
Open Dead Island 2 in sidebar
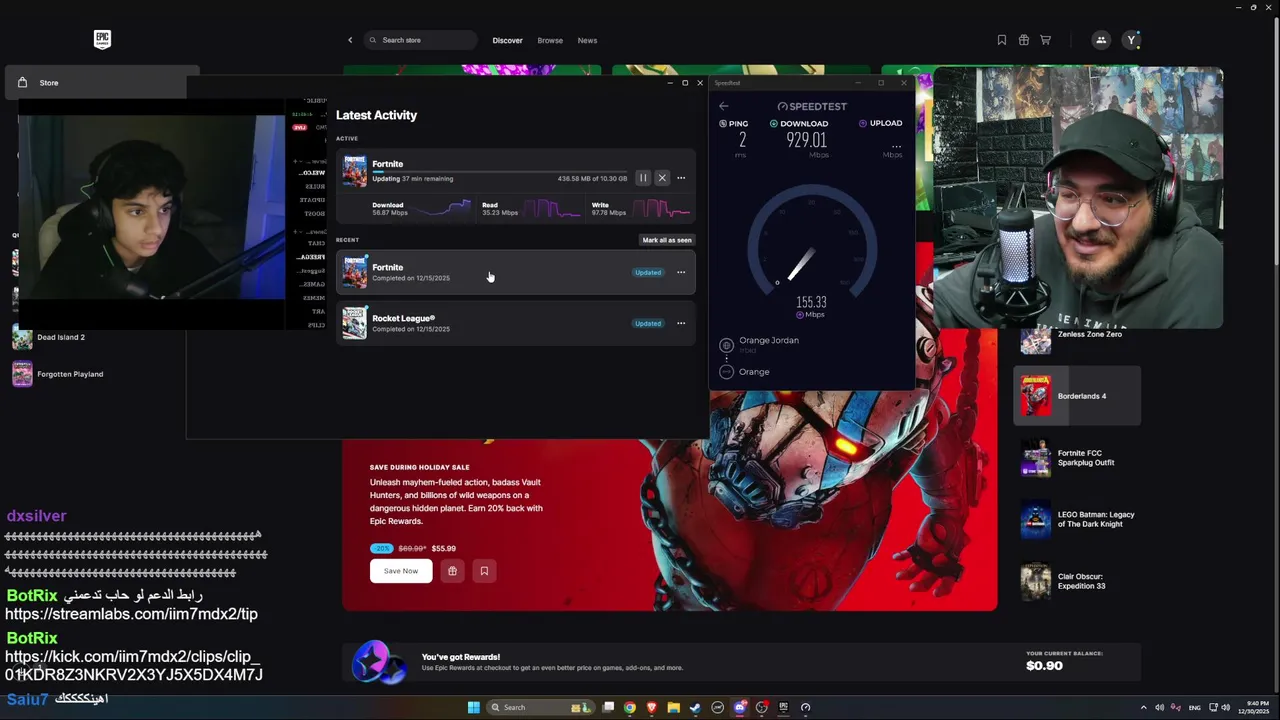60,337
